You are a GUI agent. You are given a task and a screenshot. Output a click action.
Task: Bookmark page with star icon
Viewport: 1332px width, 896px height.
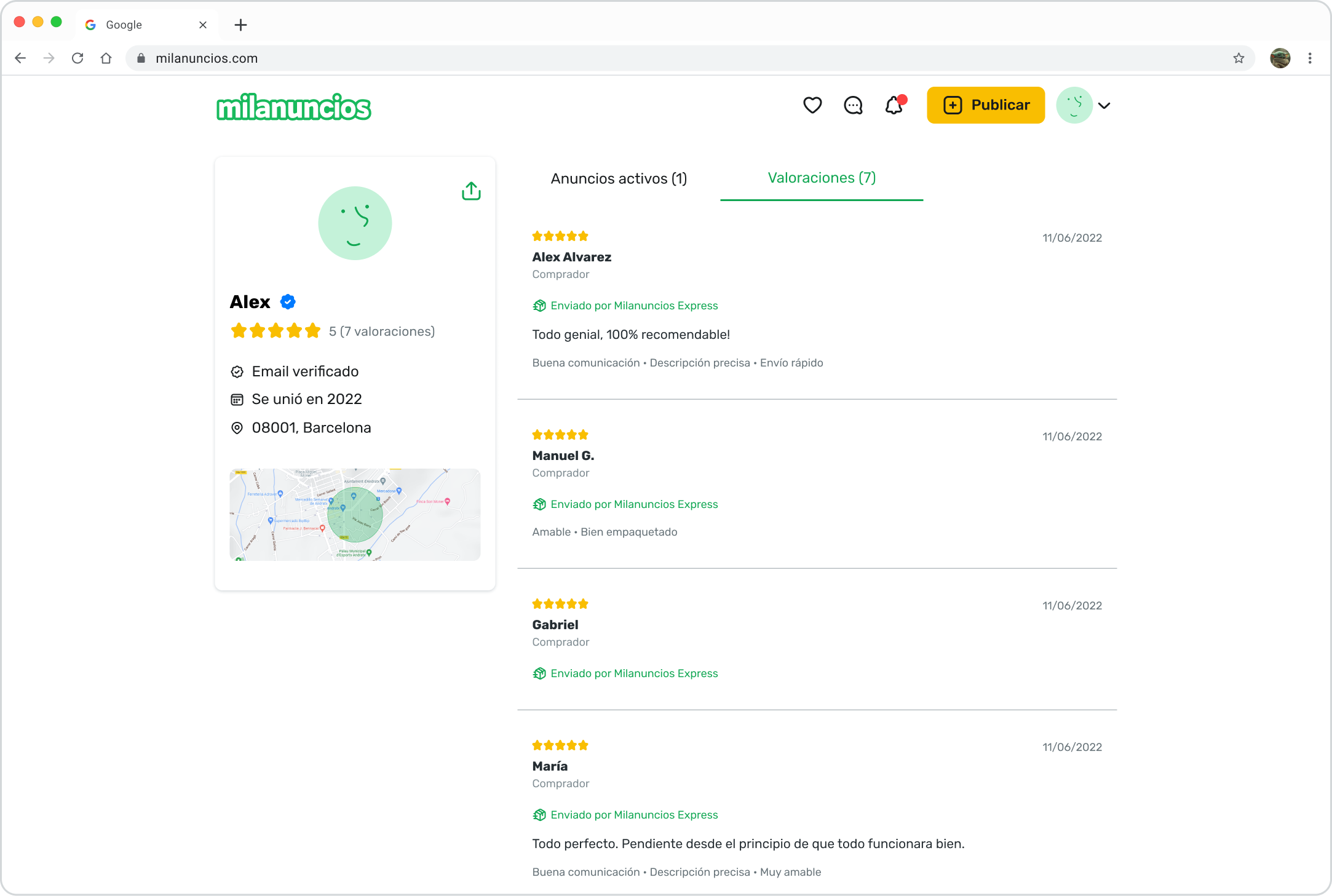tap(1239, 58)
